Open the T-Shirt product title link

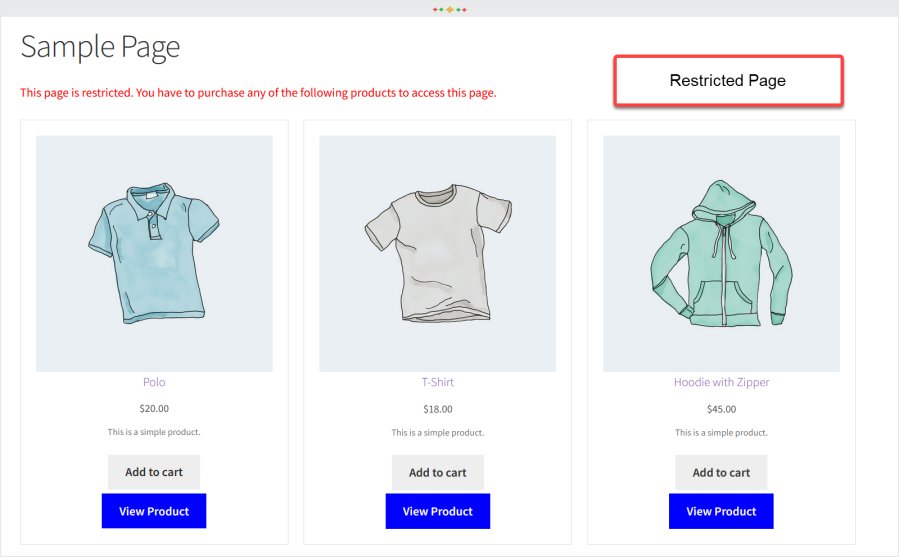click(x=438, y=382)
